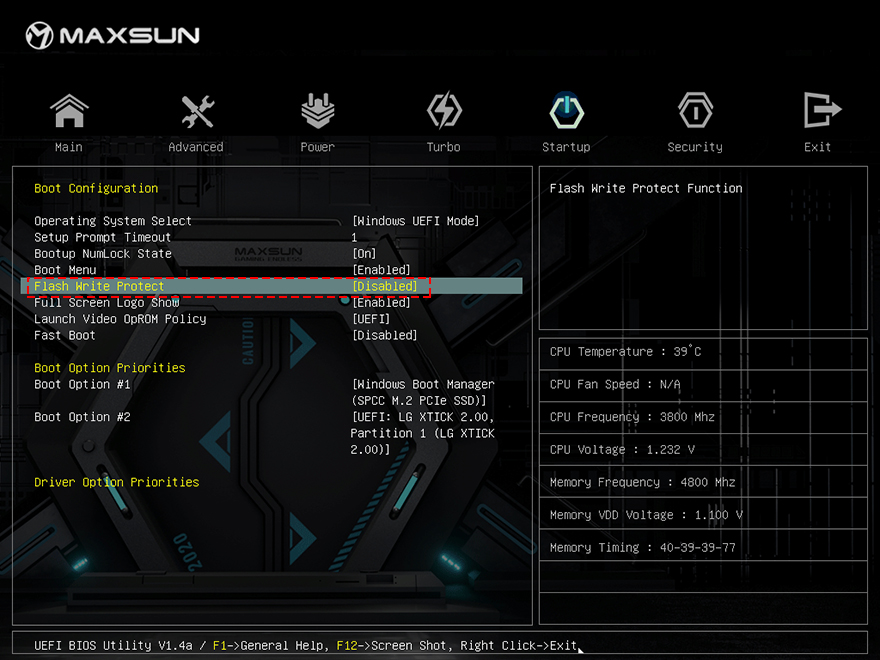Click the CPU Frequency 3800 Mhz reading
Screen dimensions: 880x660
click(632, 417)
